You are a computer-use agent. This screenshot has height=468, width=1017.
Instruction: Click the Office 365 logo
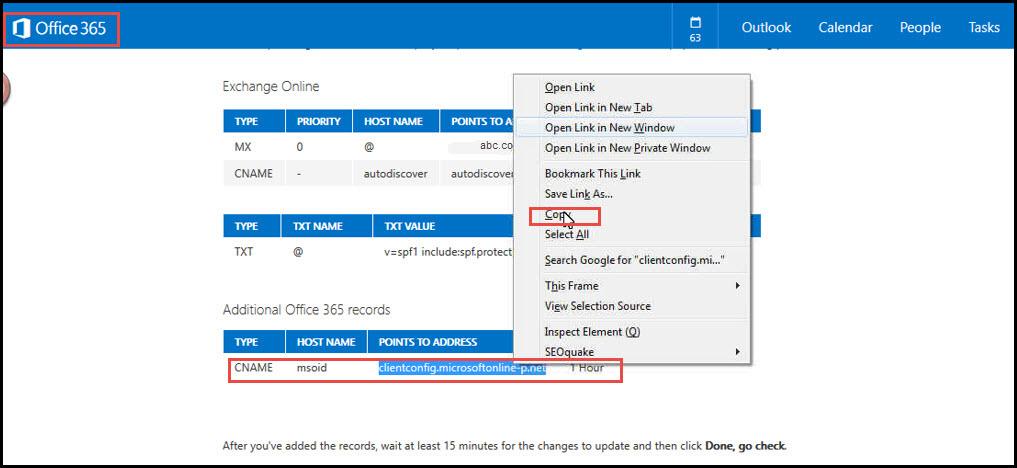pos(60,29)
